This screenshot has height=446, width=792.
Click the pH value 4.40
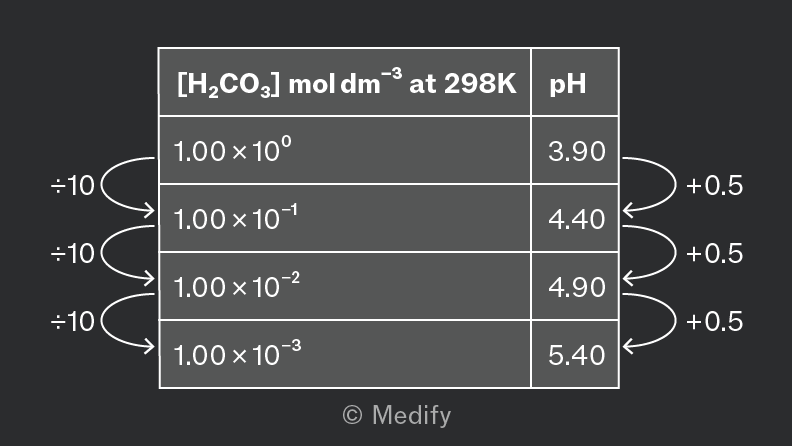point(577,219)
